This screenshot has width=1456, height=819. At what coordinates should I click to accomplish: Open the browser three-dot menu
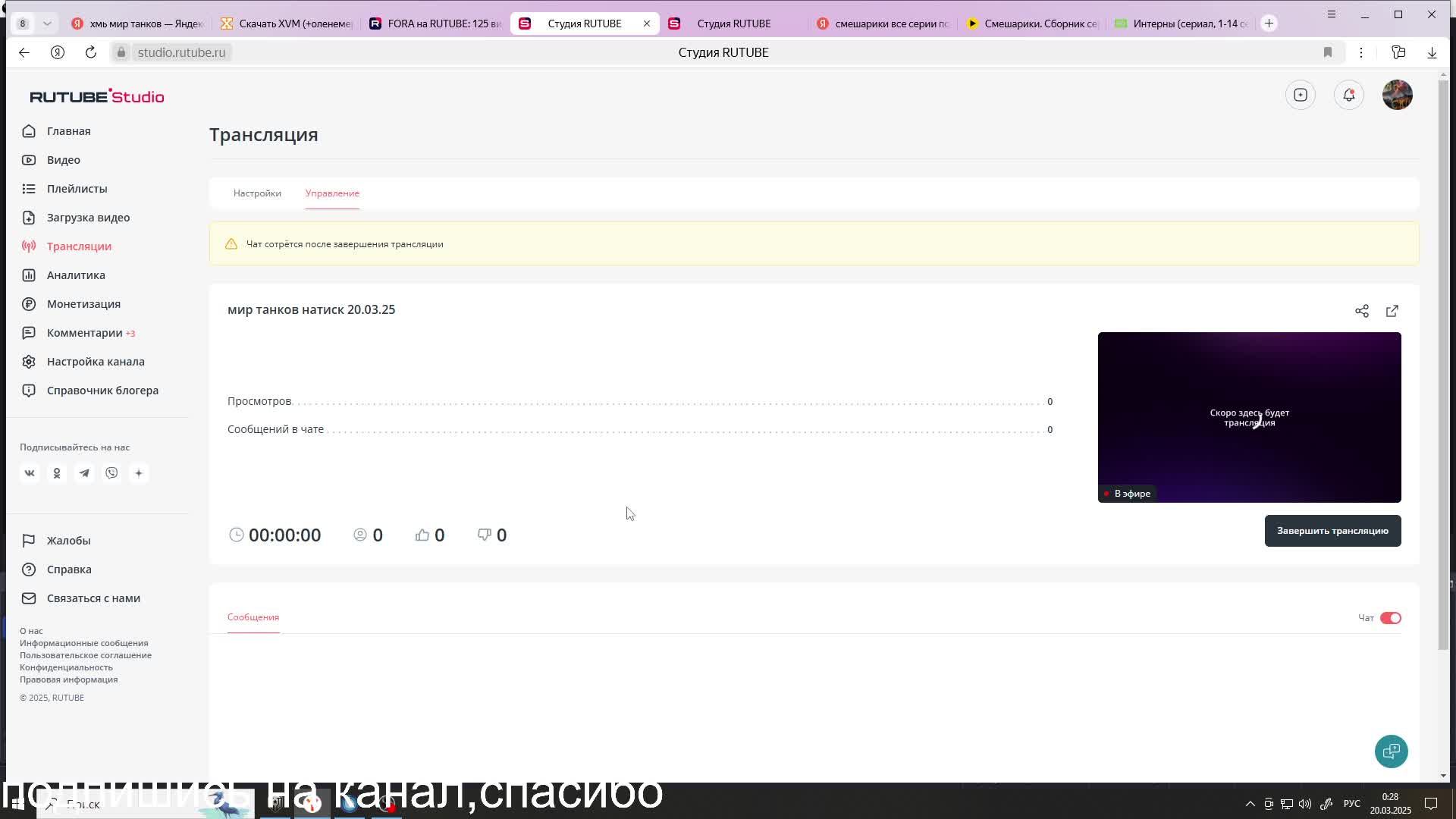[x=1361, y=52]
